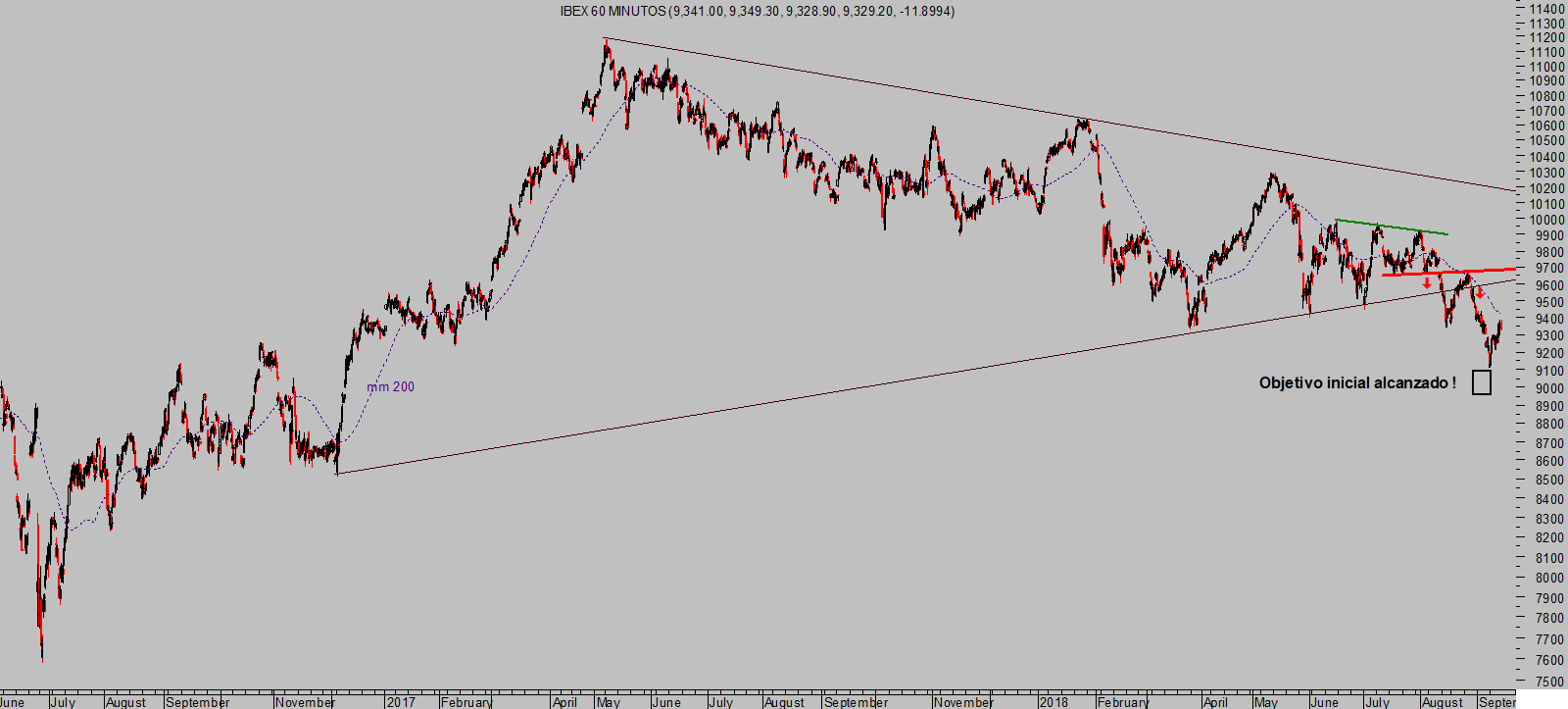The width and height of the screenshot is (1568, 709).
Task: Click the green descending resistance line
Action: (1392, 227)
